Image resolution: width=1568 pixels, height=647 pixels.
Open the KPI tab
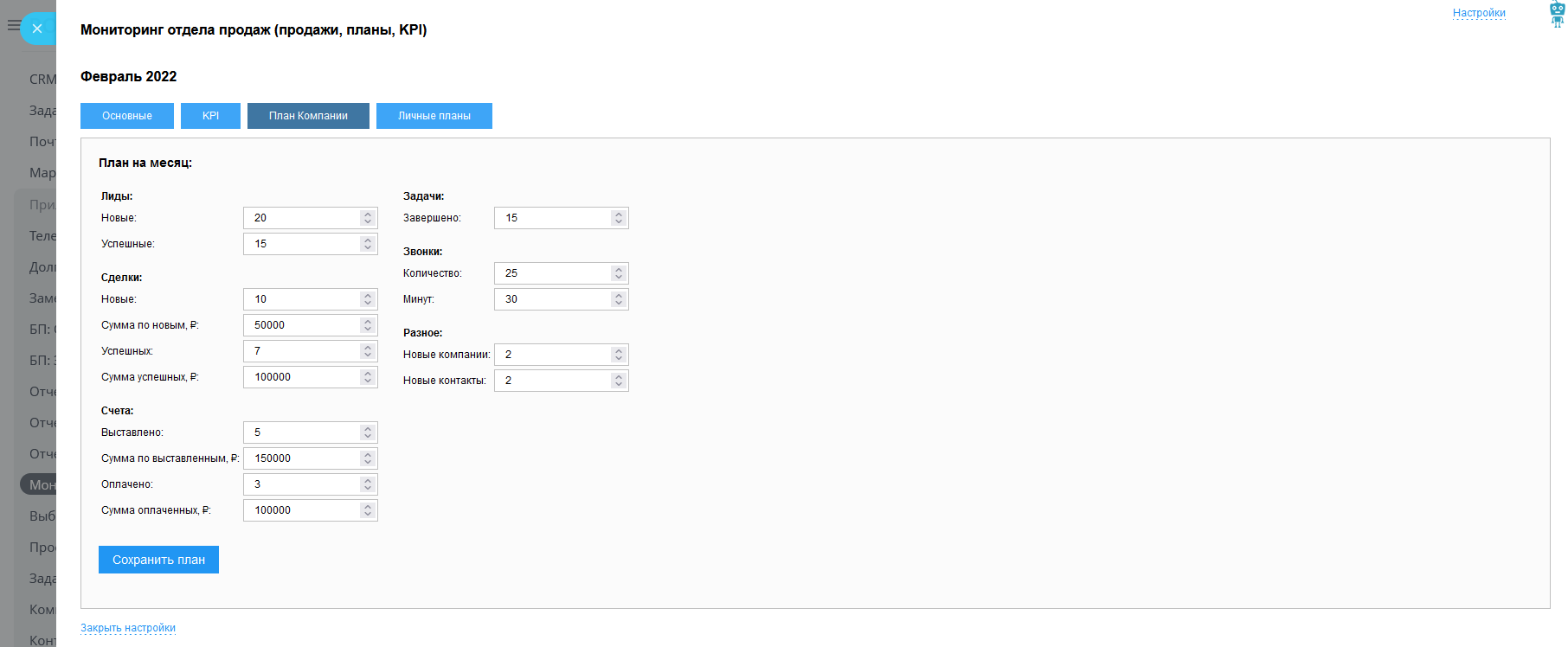pyautogui.click(x=210, y=116)
